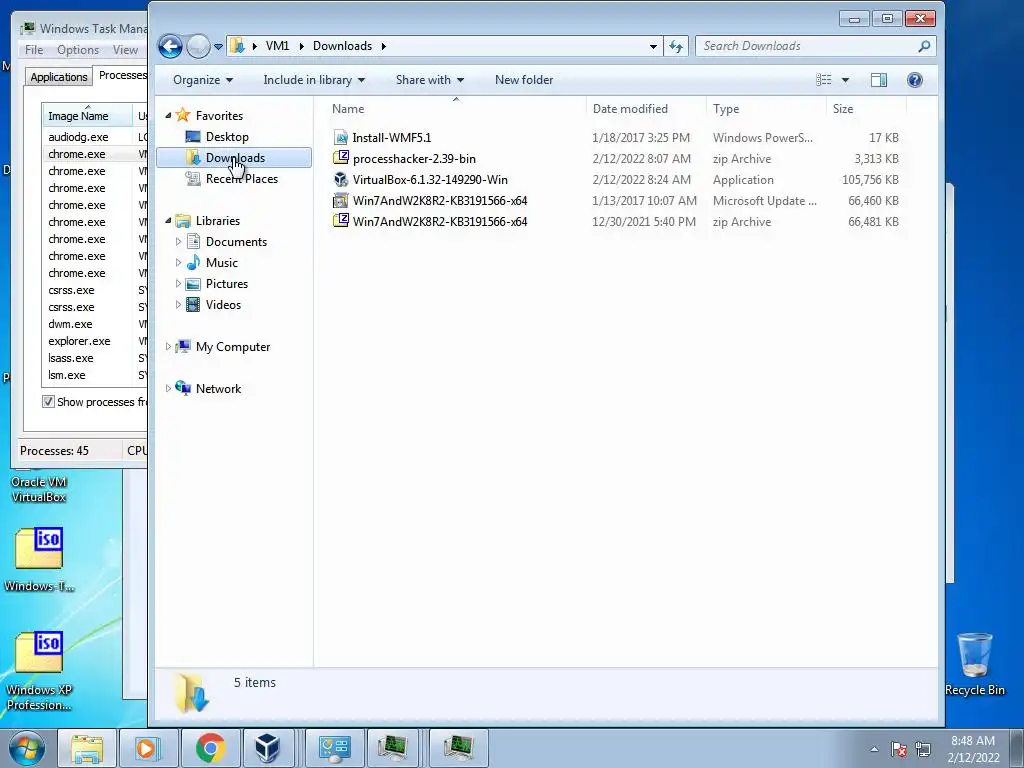Select the My Computer icon
The width and height of the screenshot is (1024, 768).
pyautogui.click(x=183, y=346)
